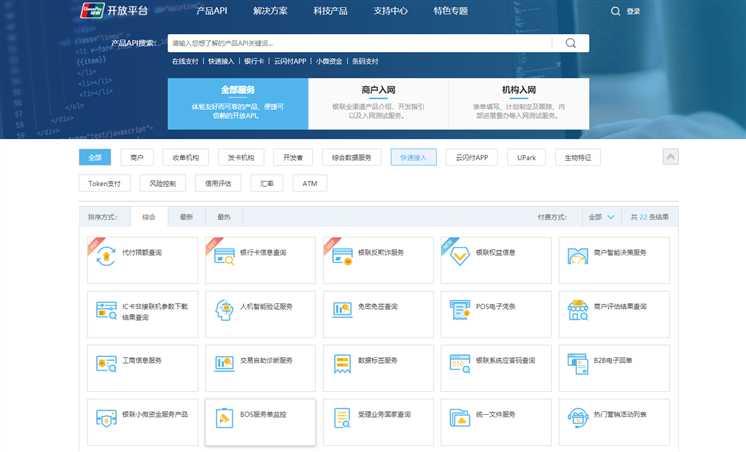
Task: Open the 科技产品 menu
Action: pos(330,11)
